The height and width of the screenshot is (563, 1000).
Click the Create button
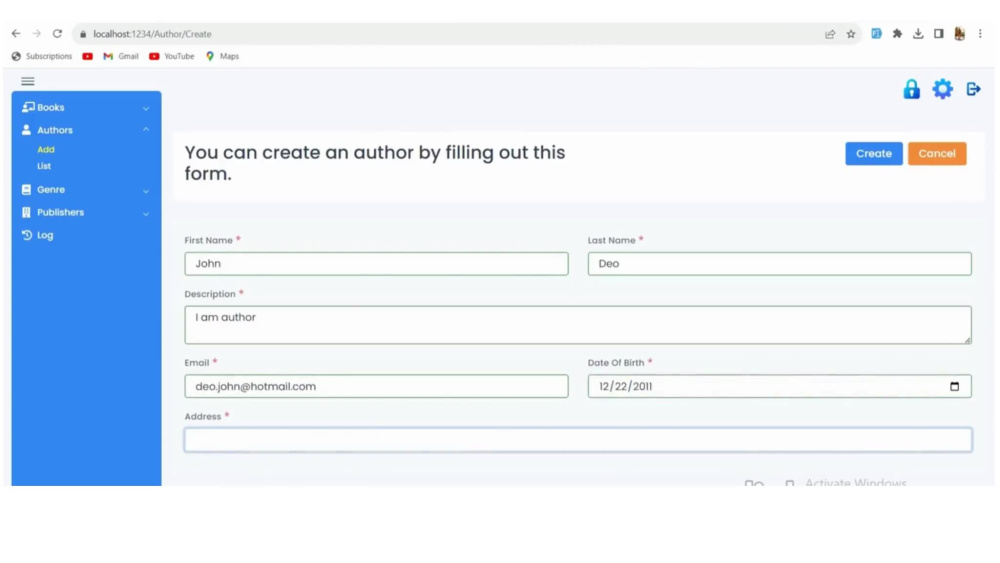tap(874, 154)
